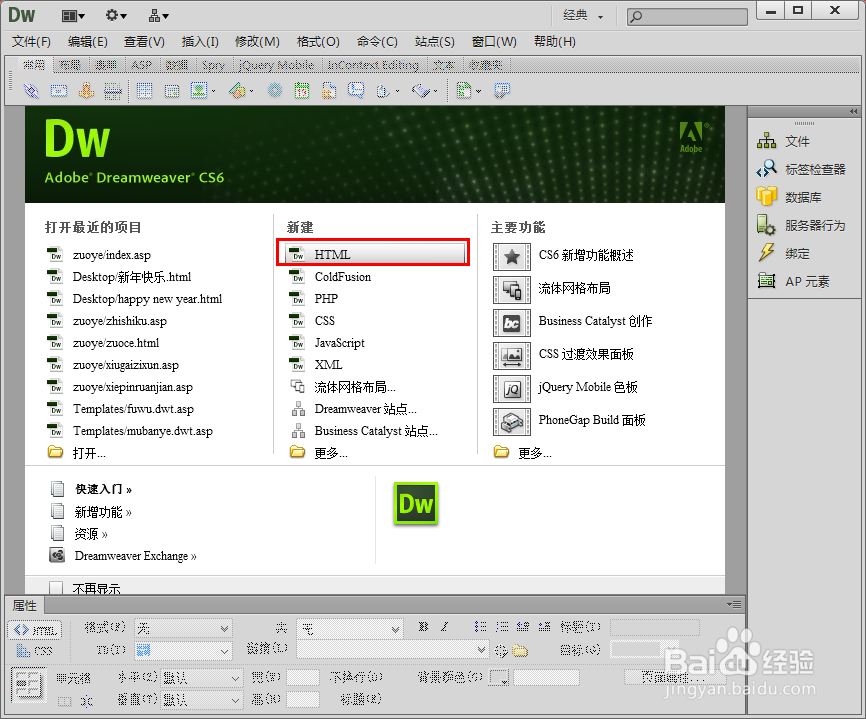Click the Head tags icon
The height and width of the screenshot is (719, 866).
pos(383,90)
